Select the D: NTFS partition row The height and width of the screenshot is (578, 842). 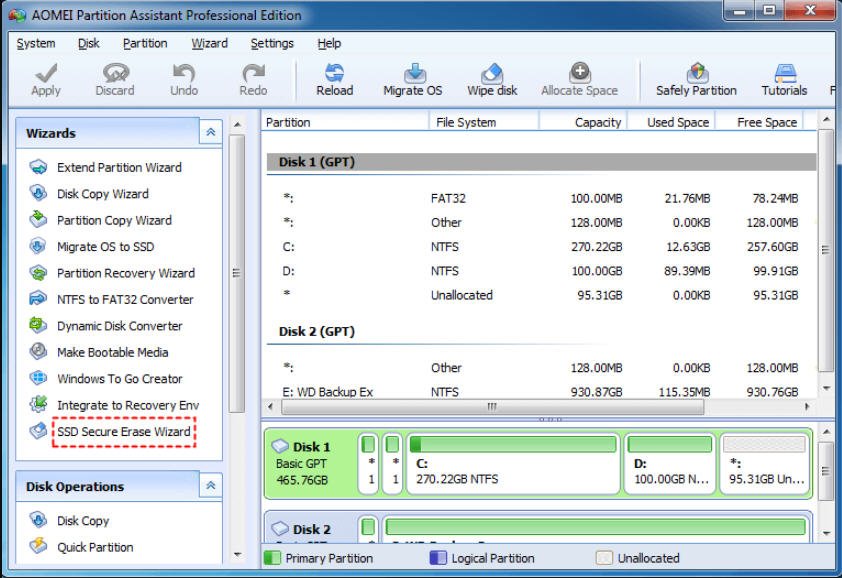click(541, 271)
